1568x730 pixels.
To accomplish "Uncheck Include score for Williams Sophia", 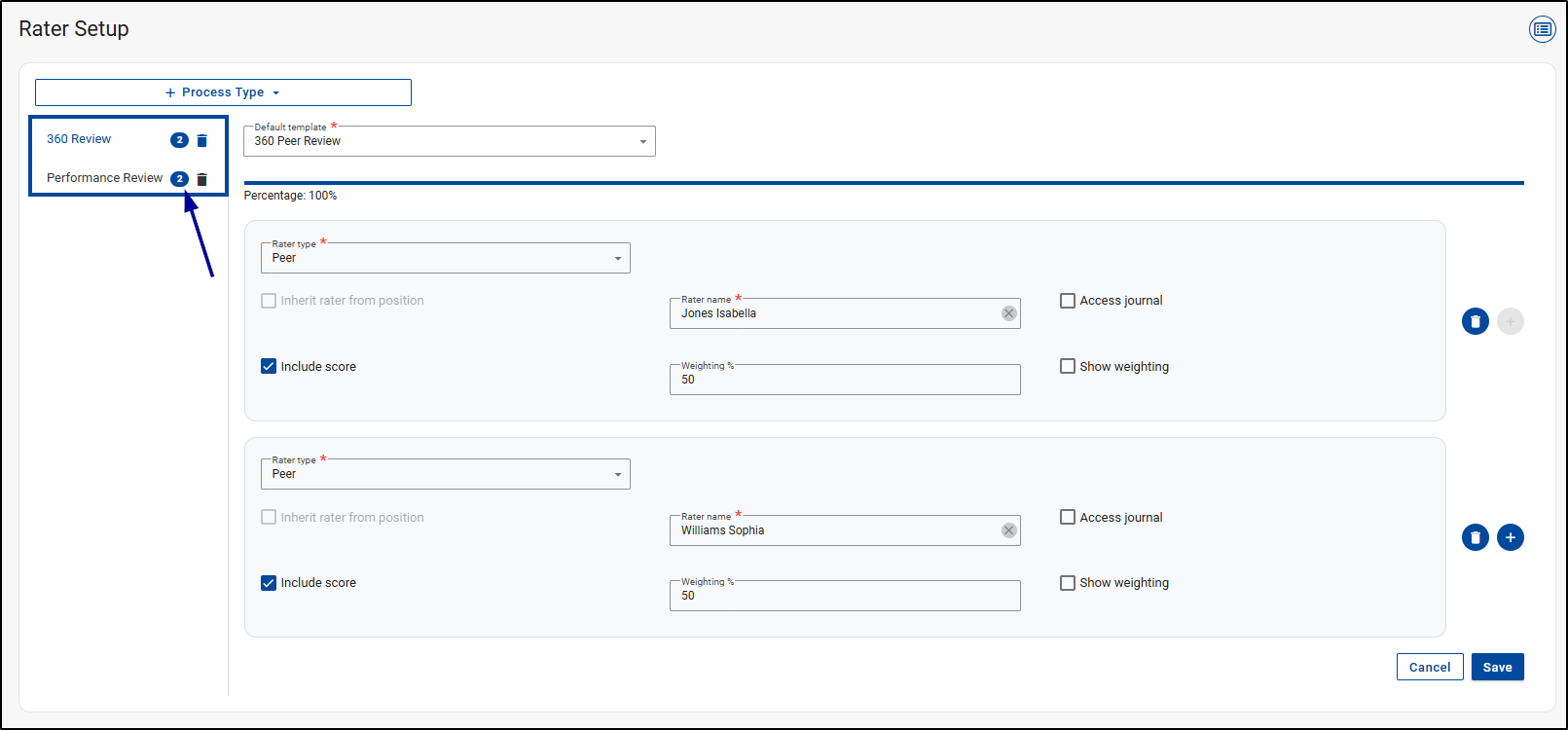I will point(269,583).
